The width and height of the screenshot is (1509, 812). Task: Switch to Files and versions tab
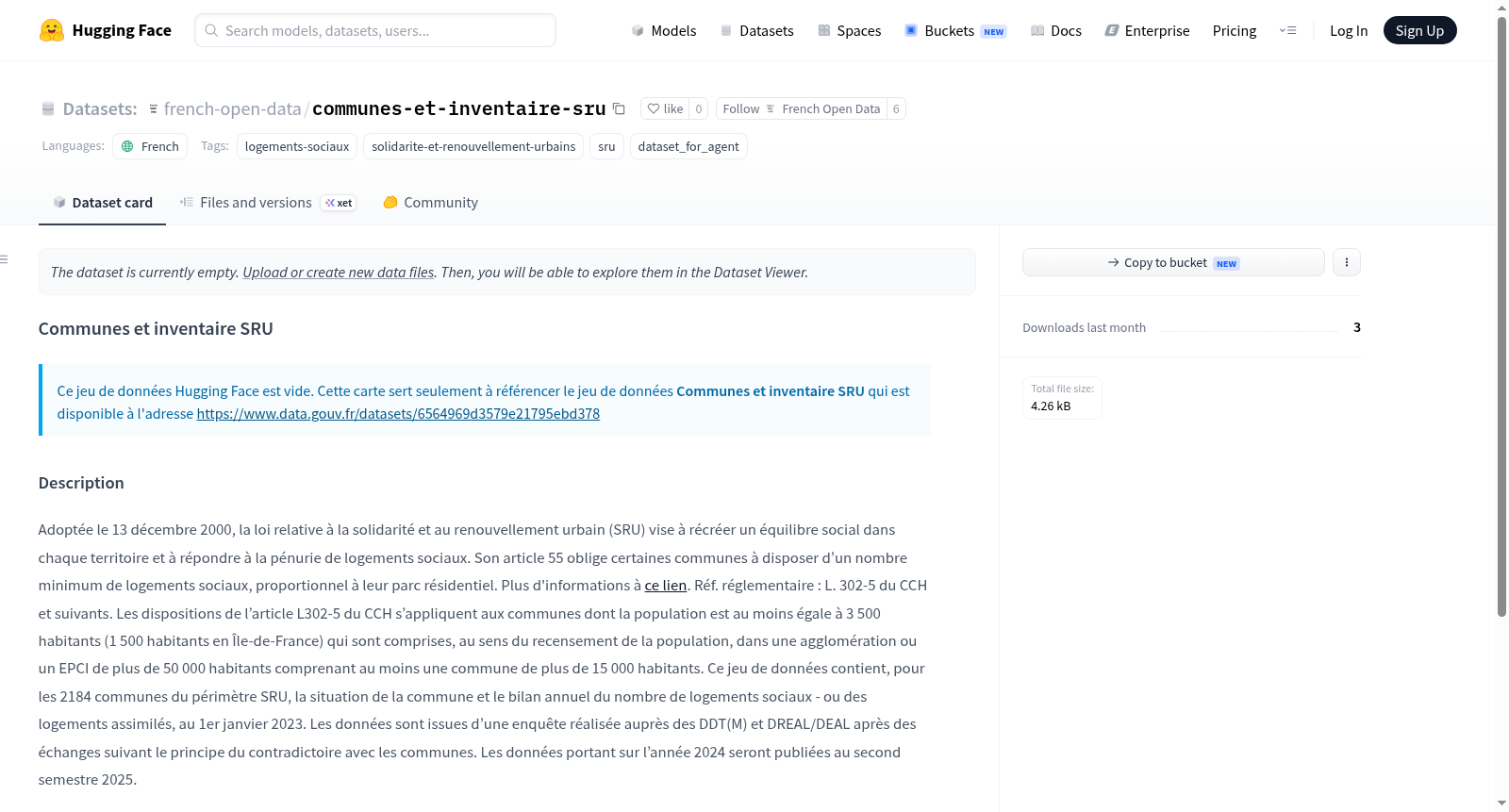(268, 203)
